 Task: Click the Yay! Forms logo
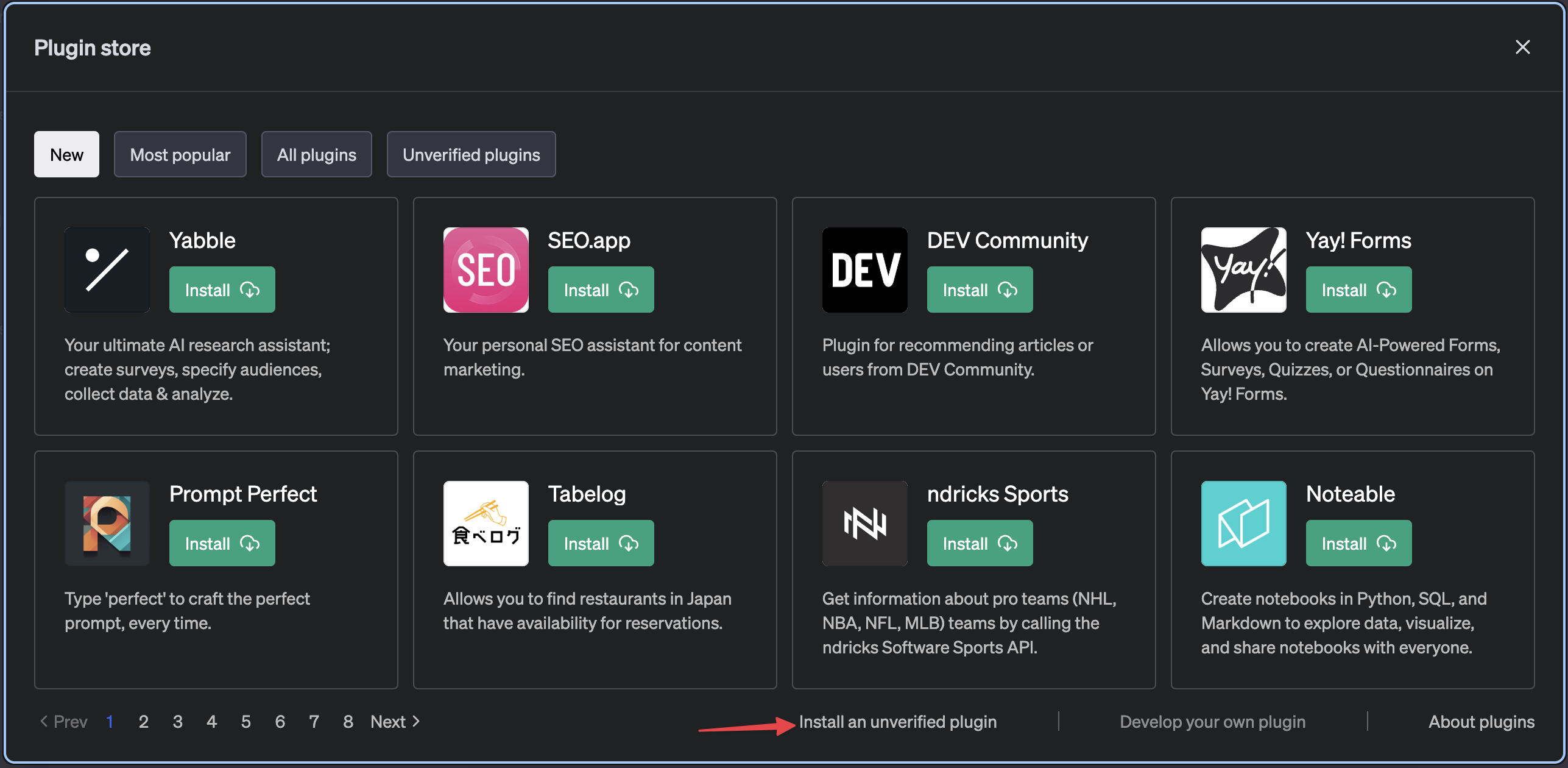[x=1243, y=269]
